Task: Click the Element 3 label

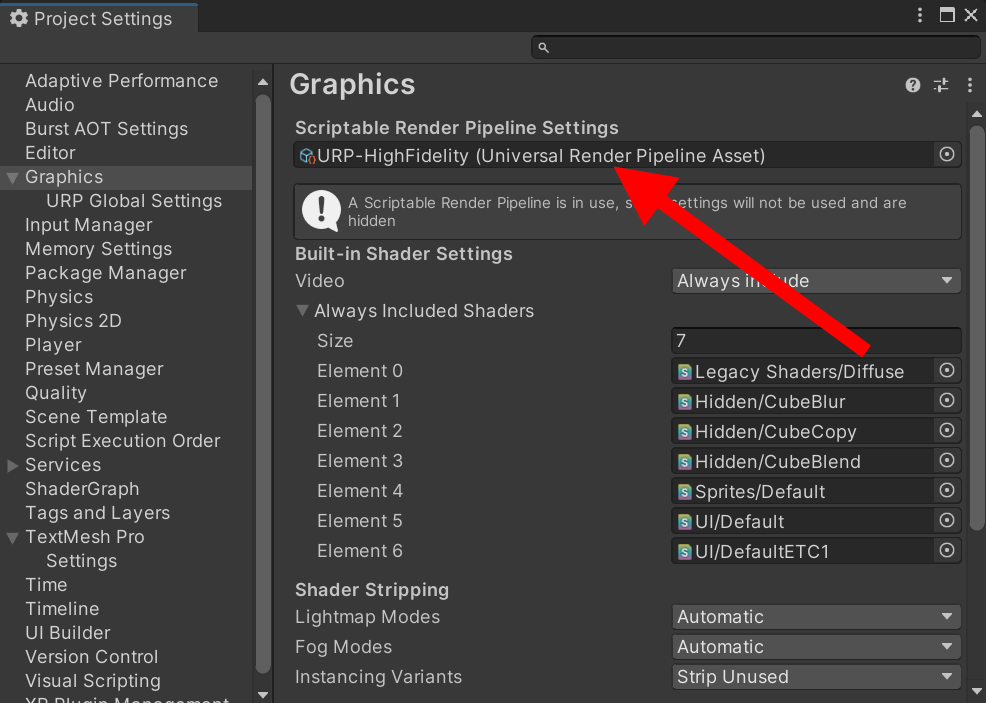Action: (x=360, y=461)
